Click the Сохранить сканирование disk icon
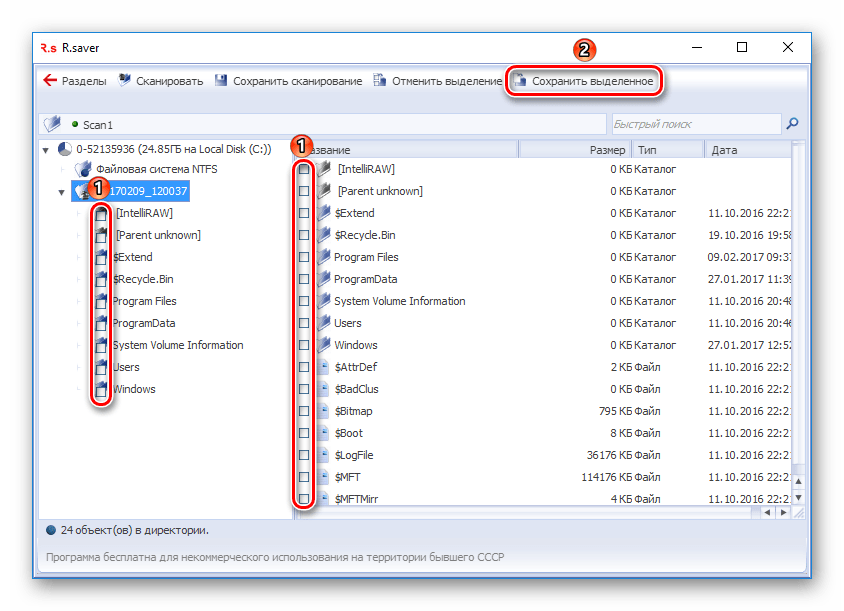This screenshot has width=844, height=611. click(x=221, y=81)
